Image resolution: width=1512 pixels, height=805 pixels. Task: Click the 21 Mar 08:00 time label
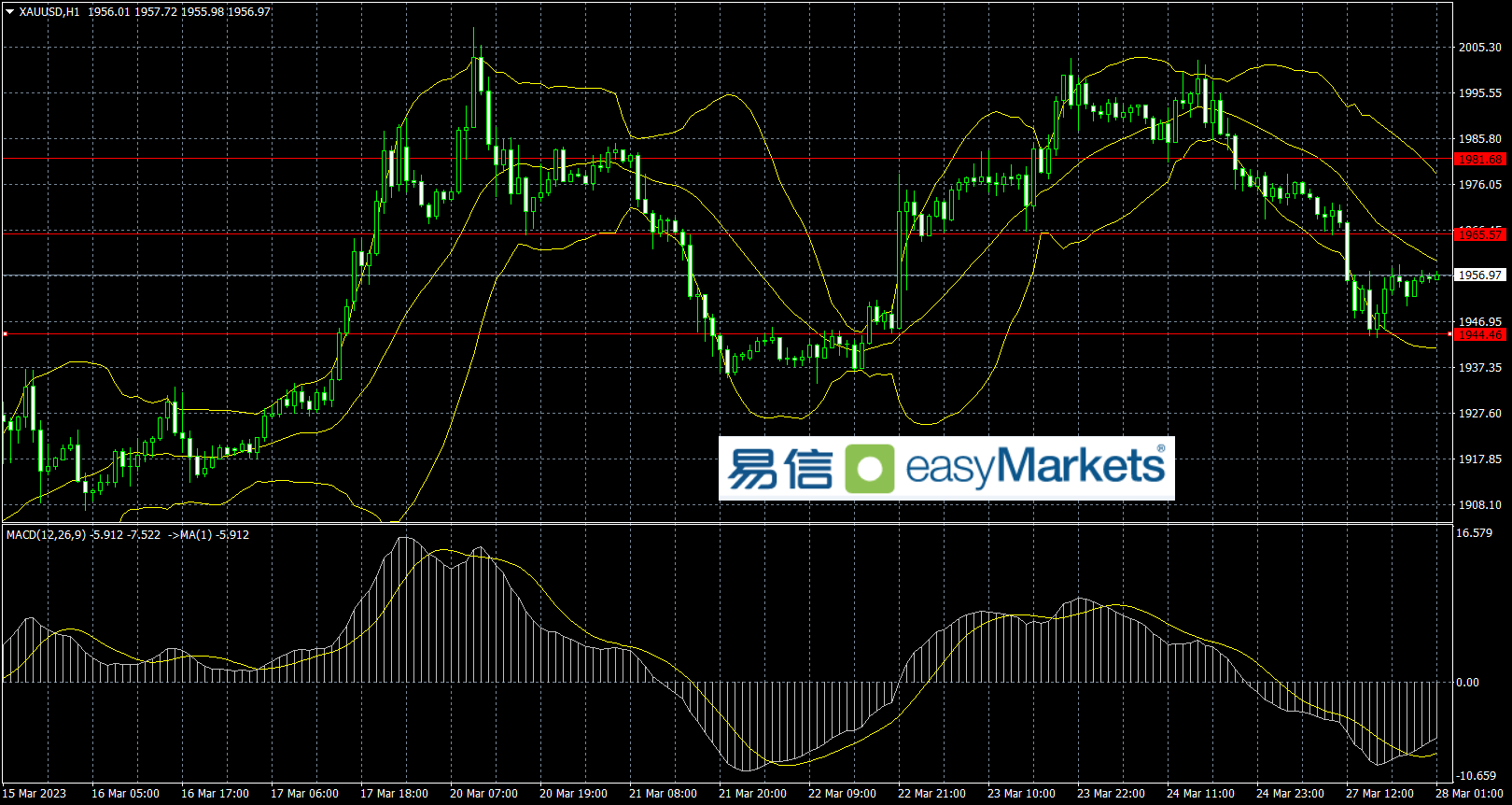point(663,794)
